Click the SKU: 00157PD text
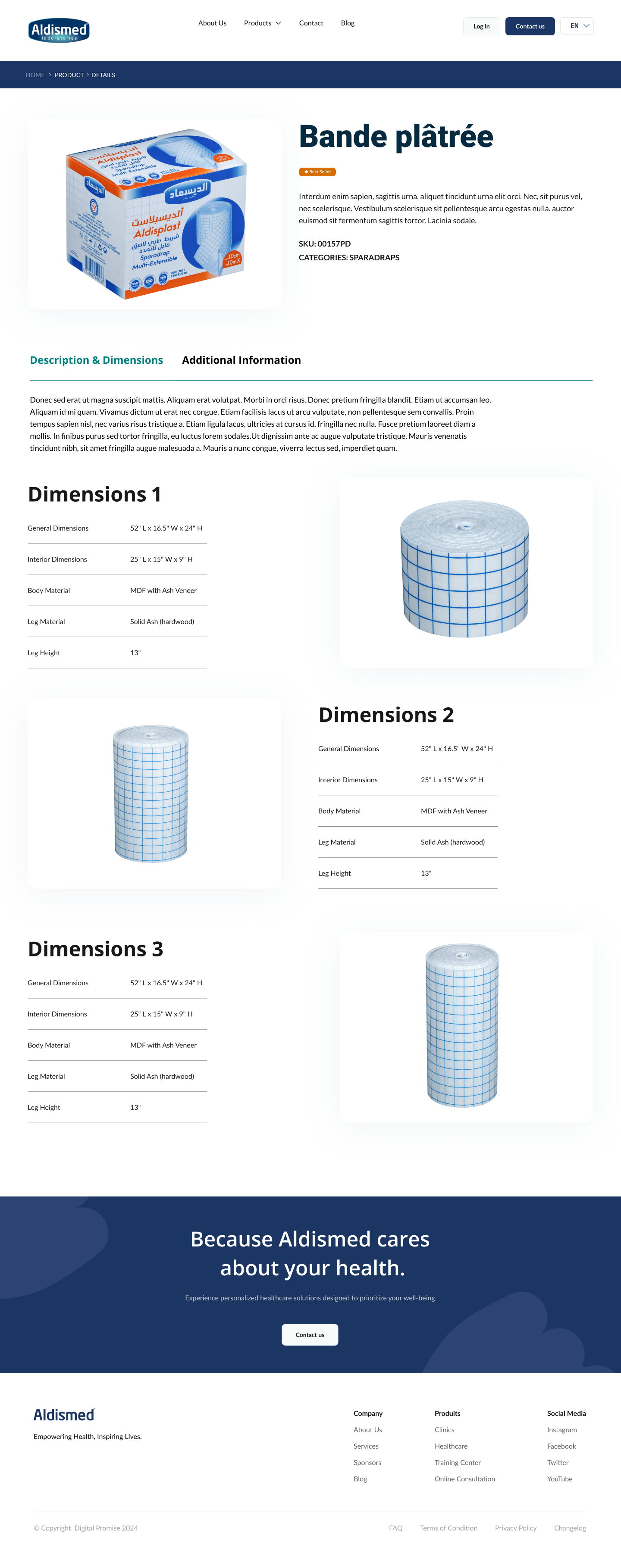The image size is (621, 1568). 324,244
